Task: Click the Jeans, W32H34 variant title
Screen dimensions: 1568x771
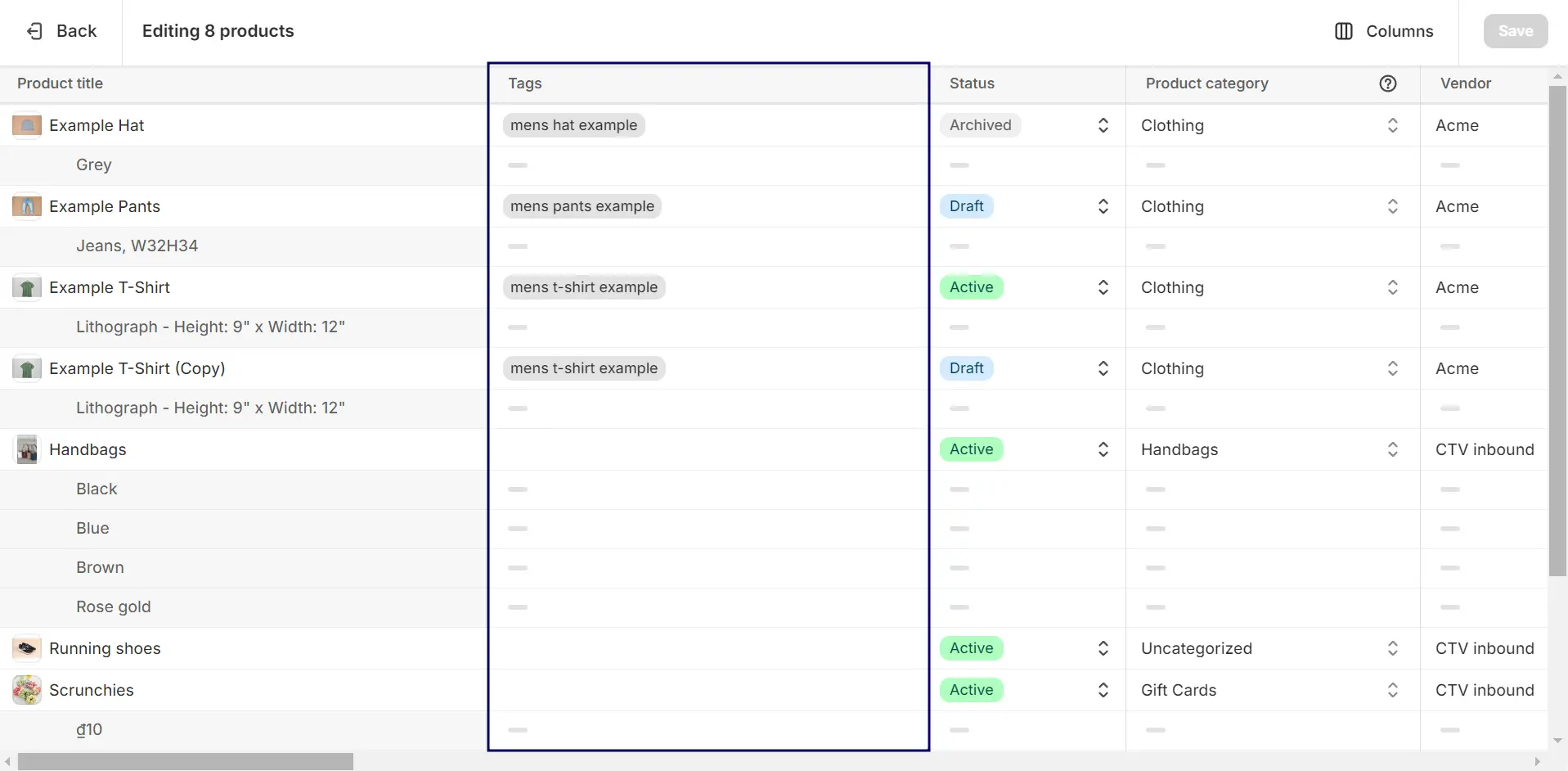Action: [x=137, y=246]
